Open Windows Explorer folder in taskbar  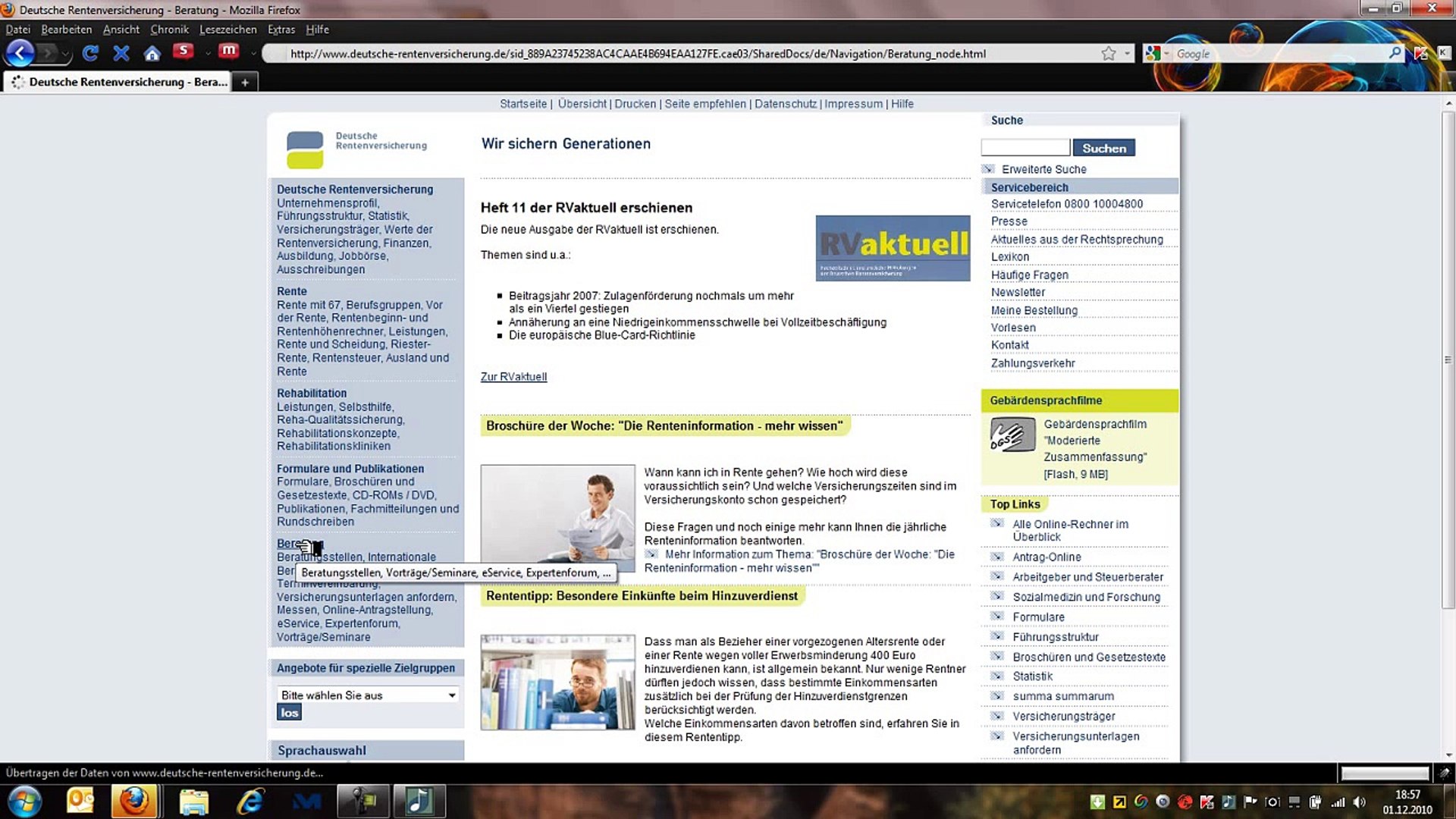tap(193, 802)
